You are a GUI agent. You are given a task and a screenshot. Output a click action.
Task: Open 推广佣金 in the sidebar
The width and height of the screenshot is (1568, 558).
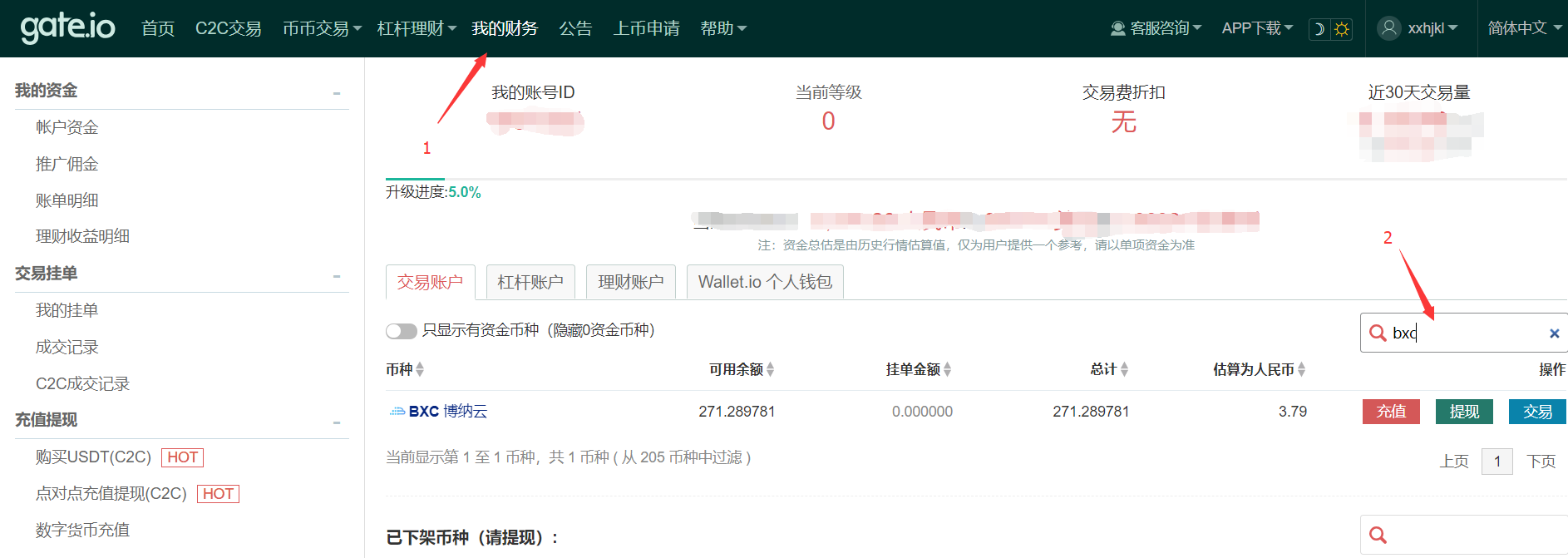67,164
